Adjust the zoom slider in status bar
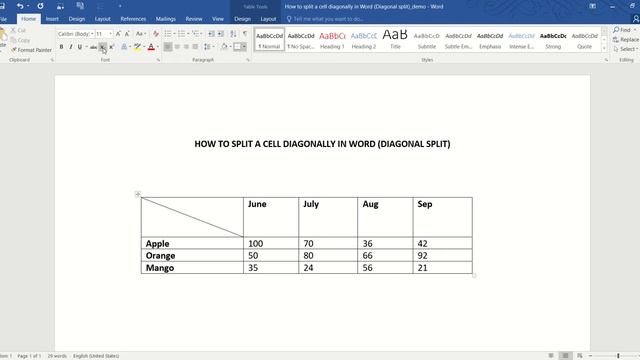Viewport: 640px width, 360px height. point(618,356)
